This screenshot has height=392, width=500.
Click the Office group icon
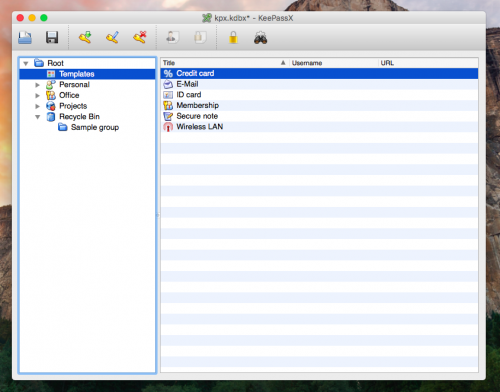tap(51, 95)
